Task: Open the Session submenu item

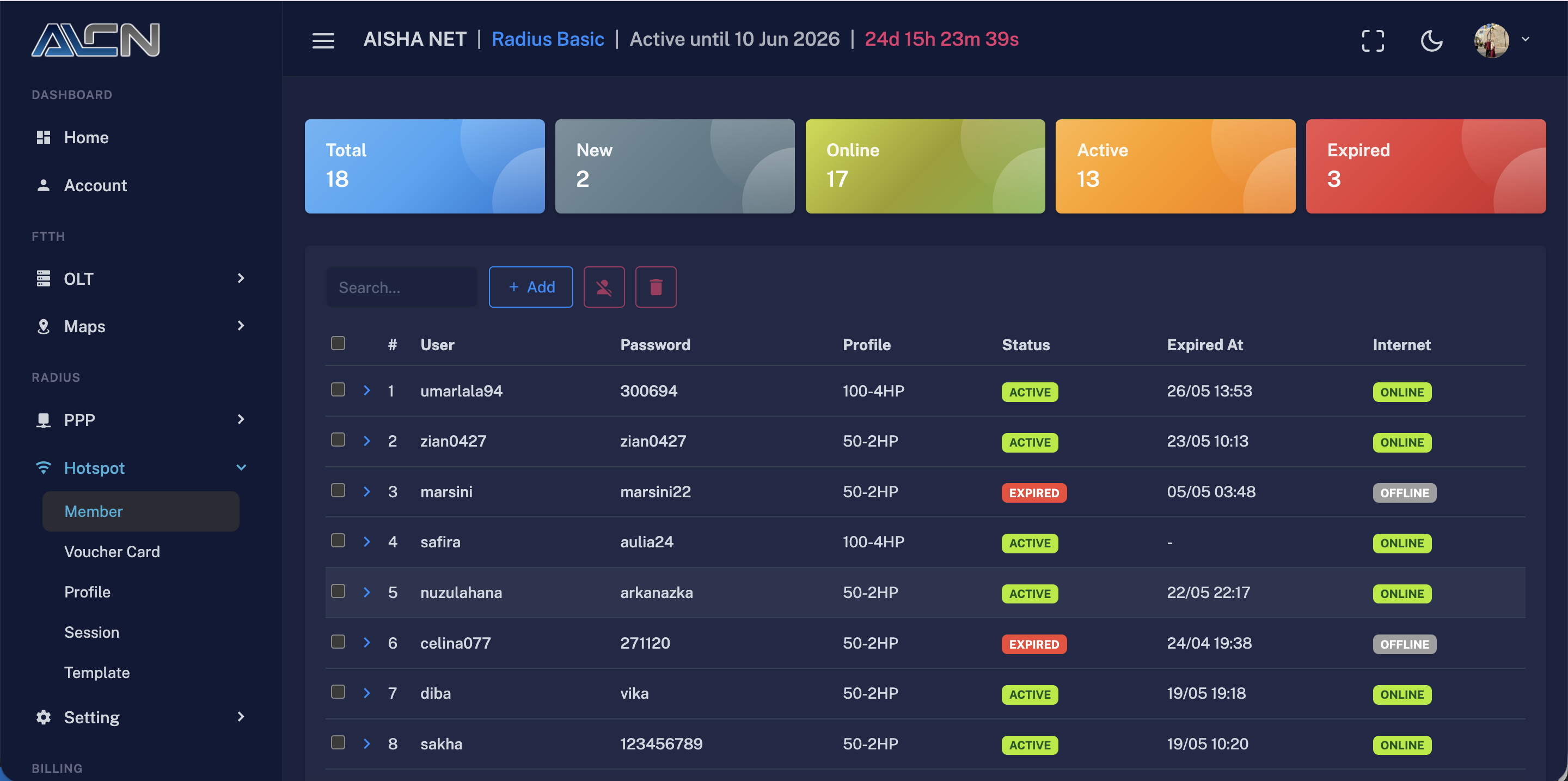Action: pyautogui.click(x=92, y=632)
